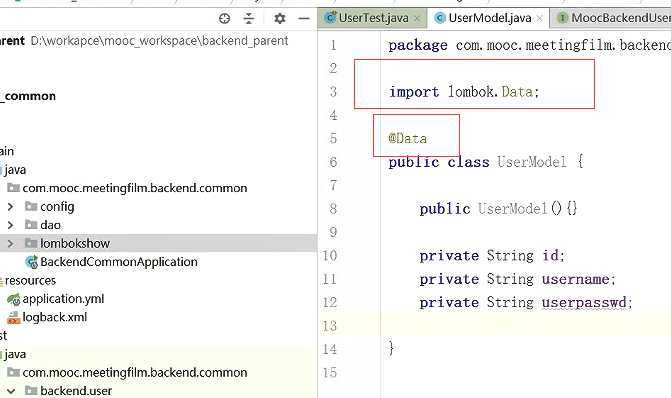Open project panel settings gear
Screen dimensions: 671x398
pyautogui.click(x=279, y=18)
